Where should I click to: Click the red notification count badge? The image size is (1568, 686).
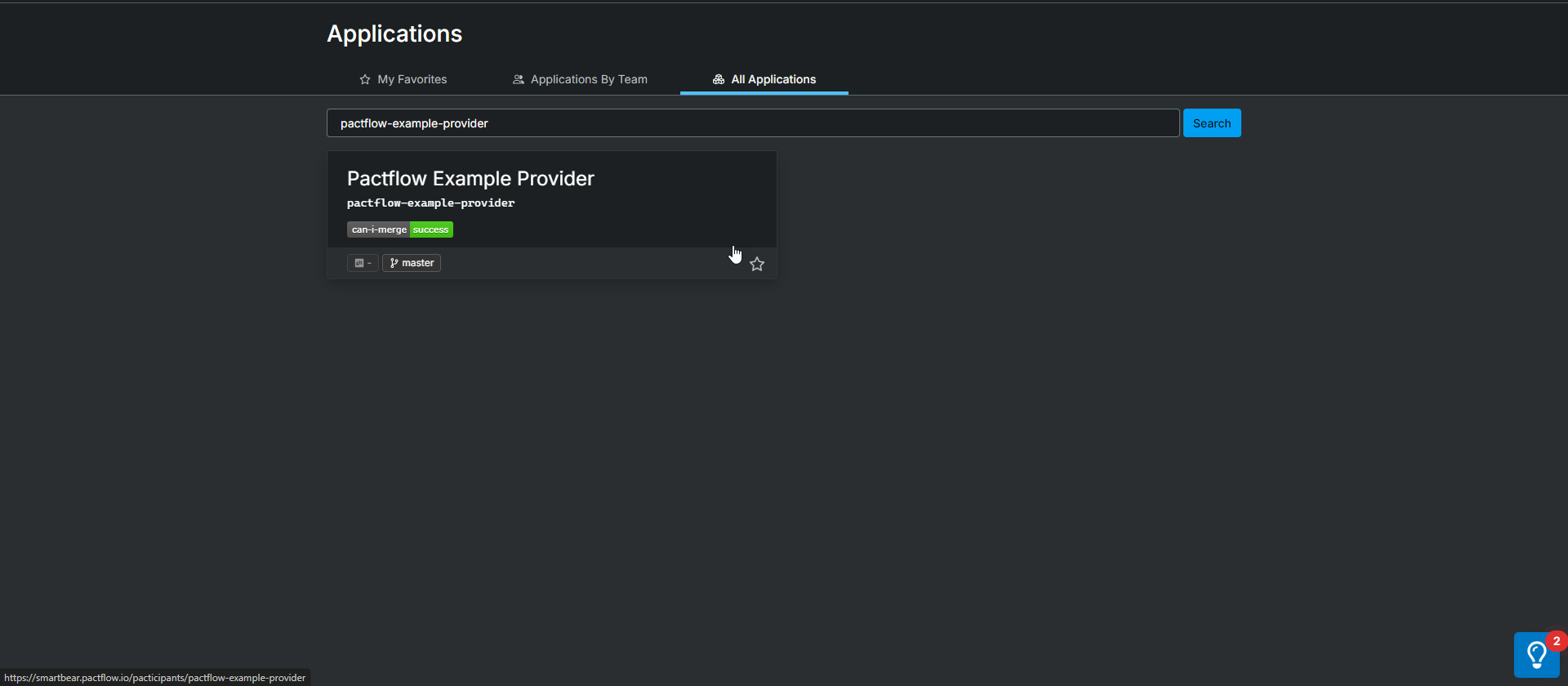1556,641
